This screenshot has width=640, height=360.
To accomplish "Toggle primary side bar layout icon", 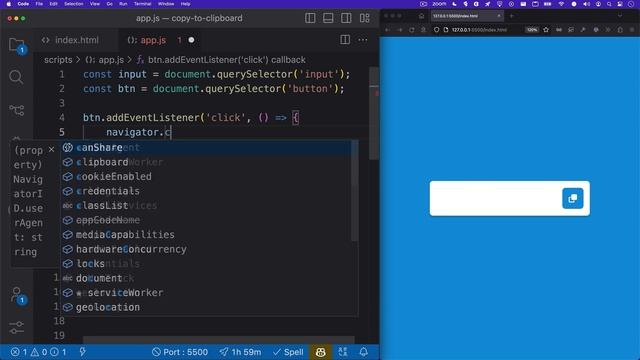I will tap(310, 18).
